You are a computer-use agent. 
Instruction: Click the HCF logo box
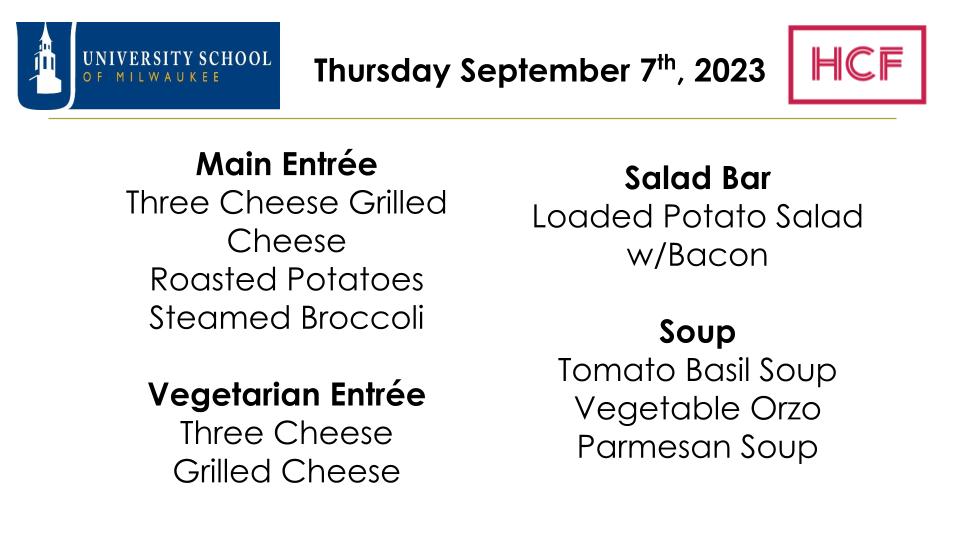857,64
